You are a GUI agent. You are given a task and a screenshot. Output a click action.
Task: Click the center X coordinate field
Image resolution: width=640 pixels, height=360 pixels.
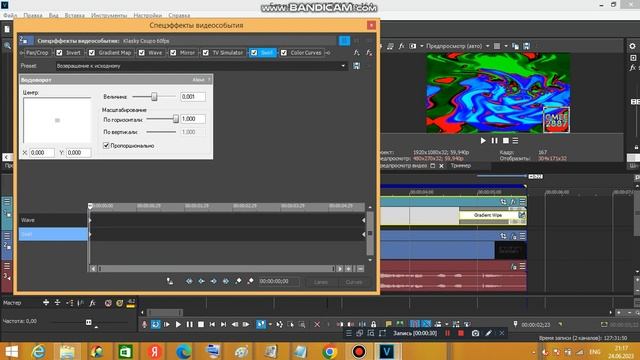42,152
